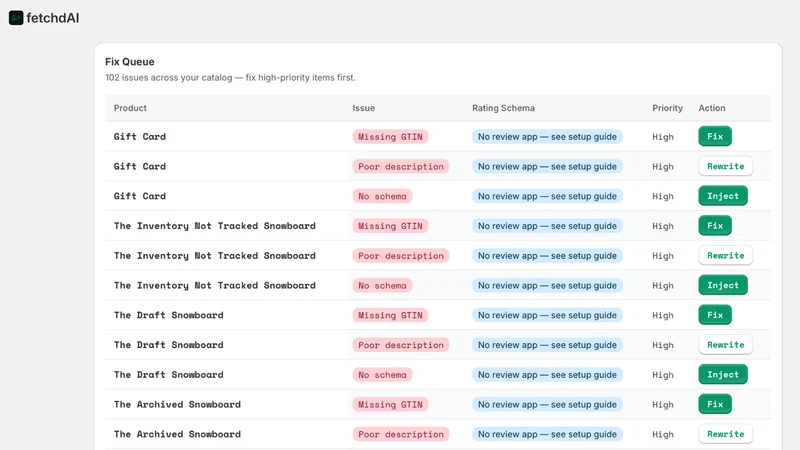
Task: Inject schema for The Draft Snowboard
Action: [723, 374]
